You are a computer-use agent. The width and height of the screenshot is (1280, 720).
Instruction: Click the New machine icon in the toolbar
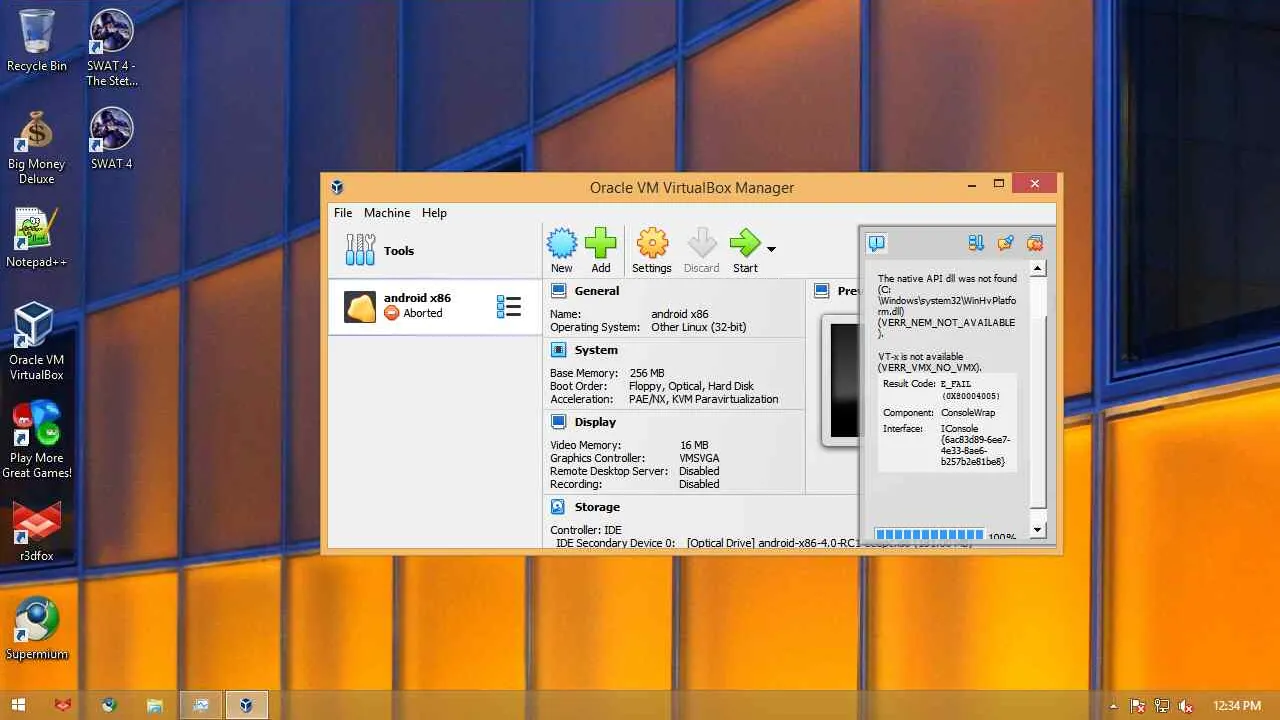(562, 243)
